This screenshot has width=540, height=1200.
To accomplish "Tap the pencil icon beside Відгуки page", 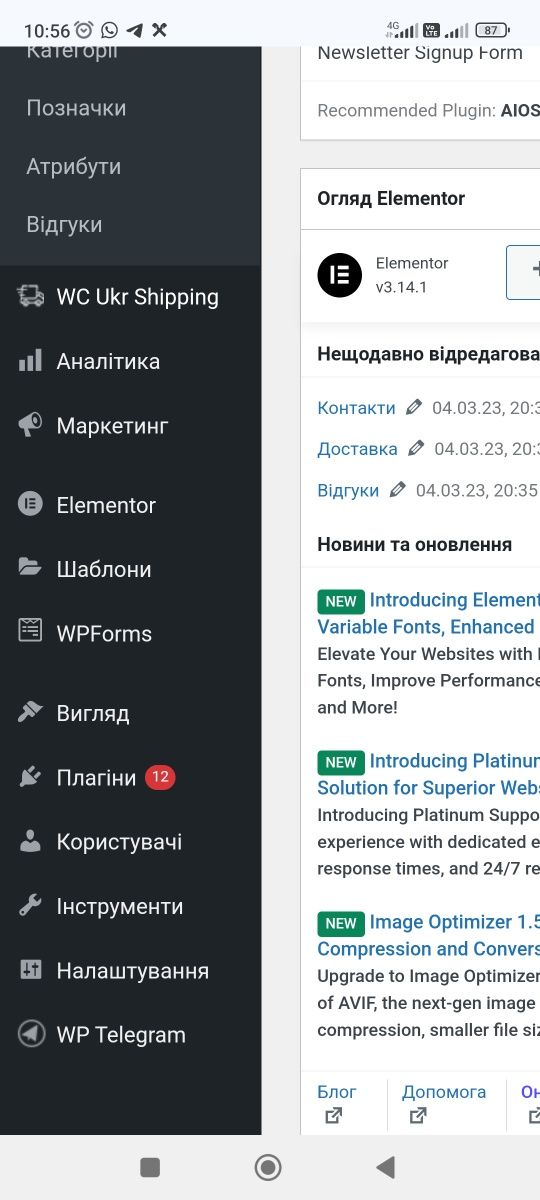I will [398, 490].
